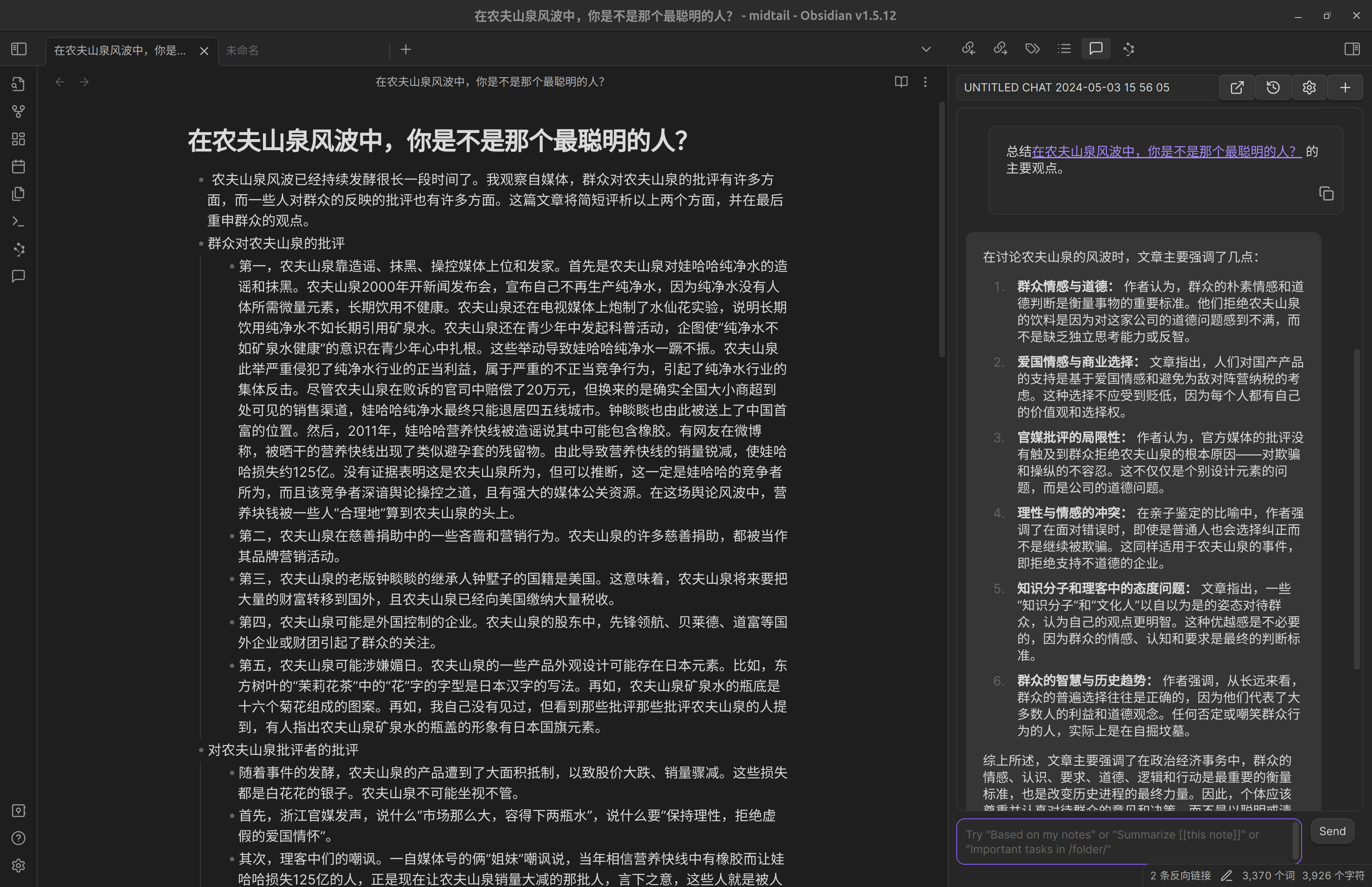Close the 在农夫山泉风波中 tab

tap(204, 51)
